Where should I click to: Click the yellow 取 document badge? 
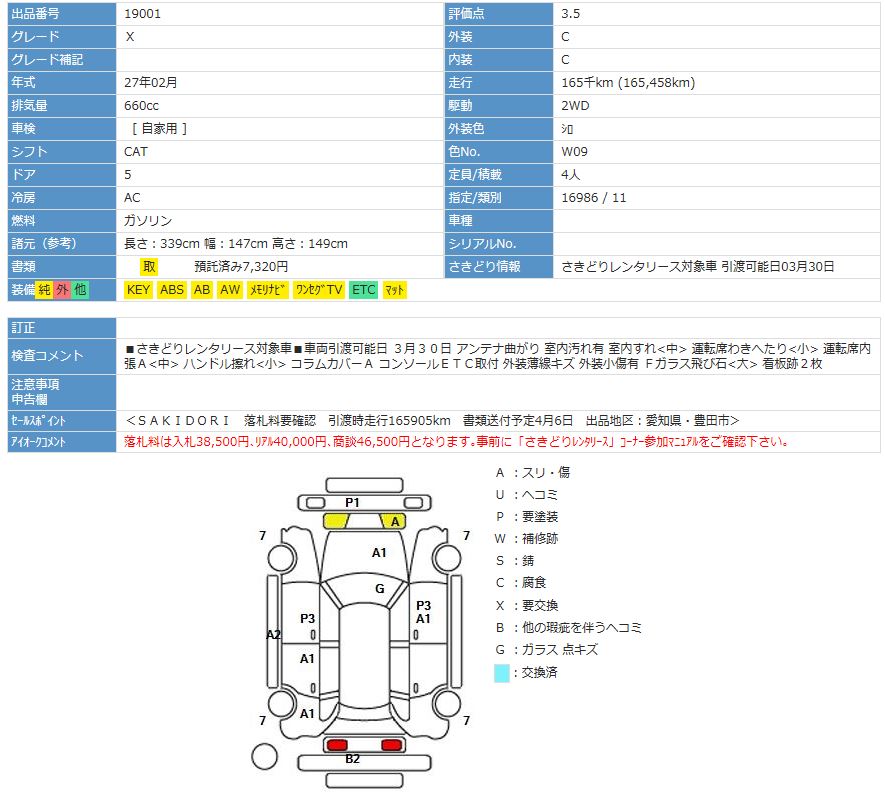(x=149, y=267)
